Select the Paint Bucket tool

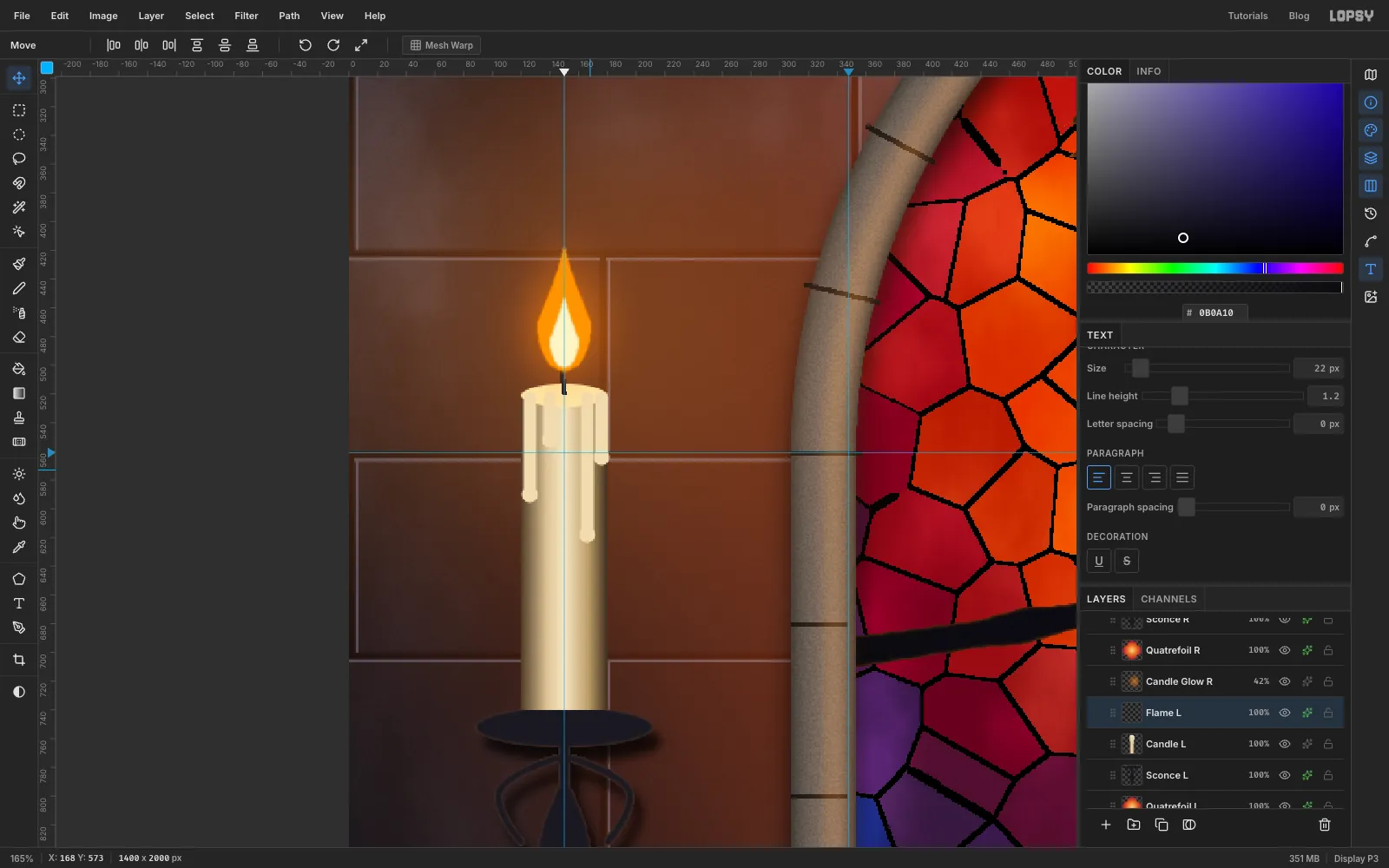(19, 369)
